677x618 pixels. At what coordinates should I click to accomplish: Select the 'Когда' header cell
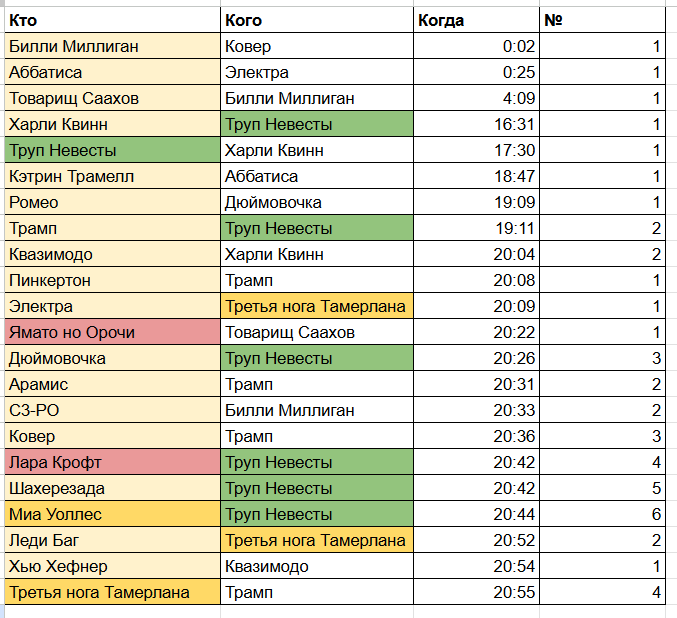(477, 20)
